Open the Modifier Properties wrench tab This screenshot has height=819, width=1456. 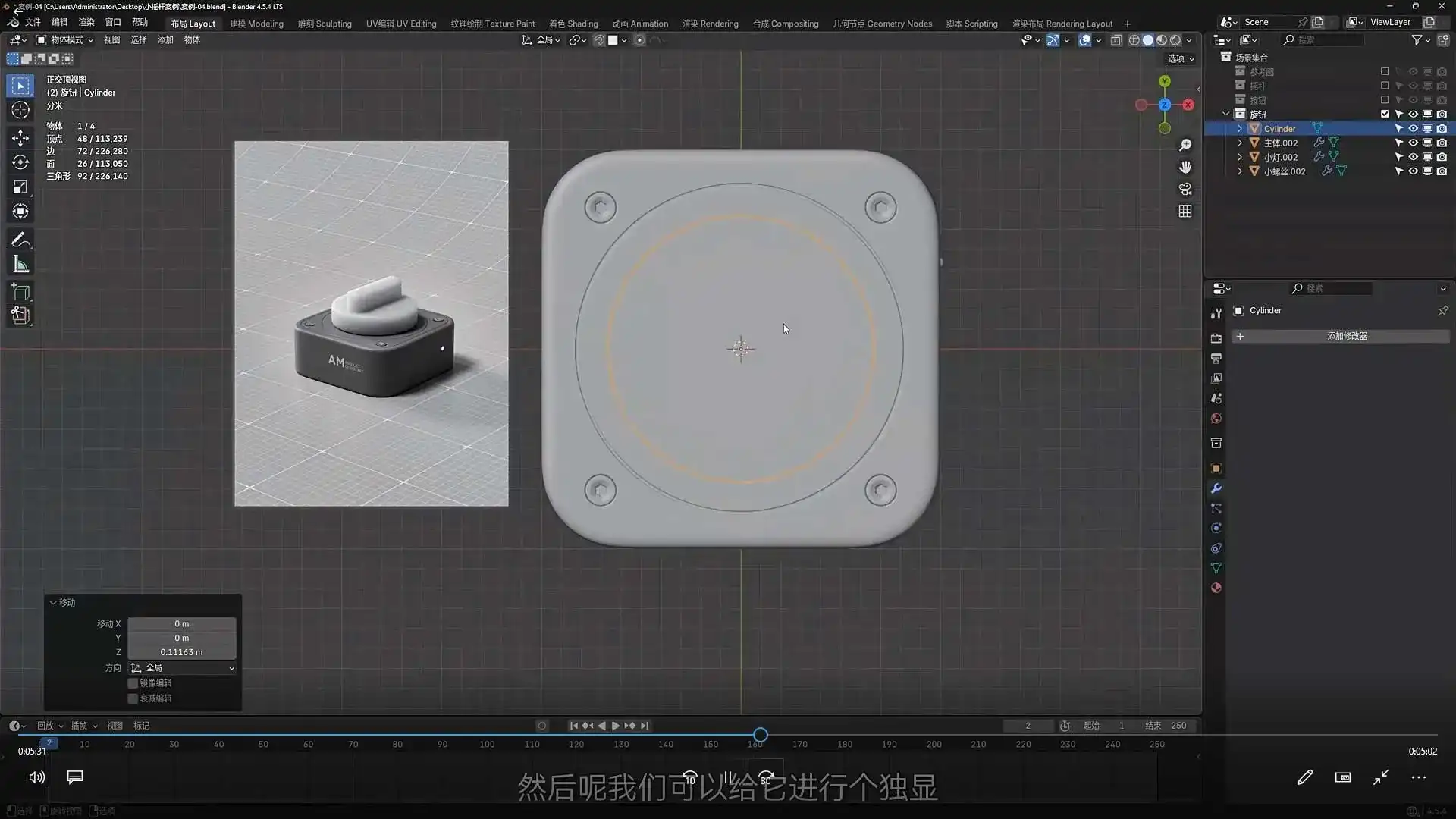click(1216, 489)
